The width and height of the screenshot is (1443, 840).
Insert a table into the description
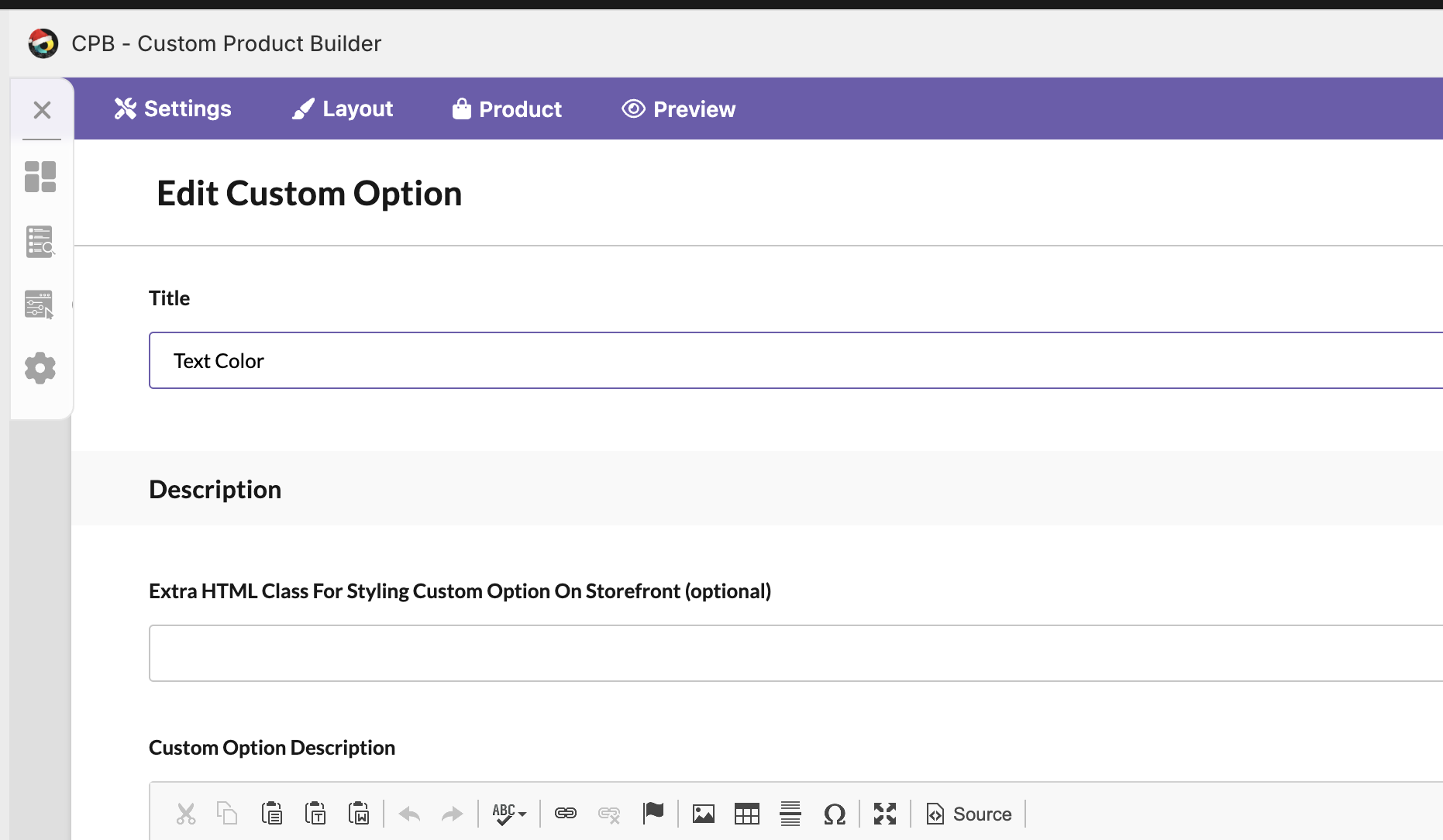click(x=747, y=814)
